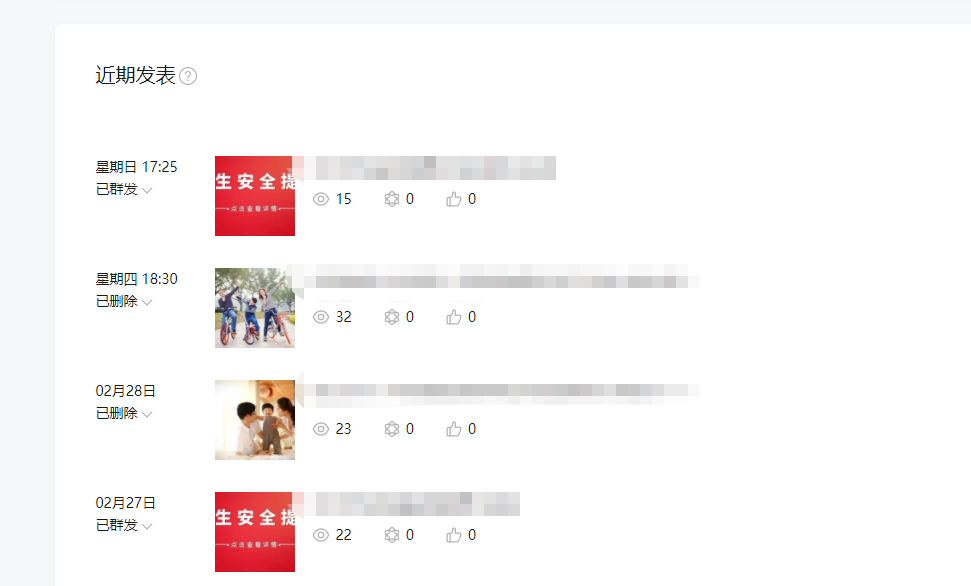Open the red thumbnail of 02月27日 post
The image size is (971, 586).
click(x=255, y=532)
